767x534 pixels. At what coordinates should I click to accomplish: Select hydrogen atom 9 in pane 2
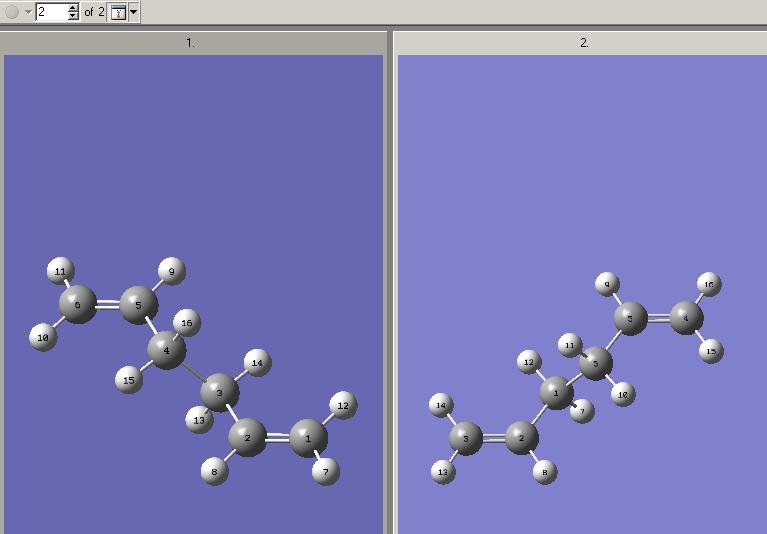click(608, 285)
